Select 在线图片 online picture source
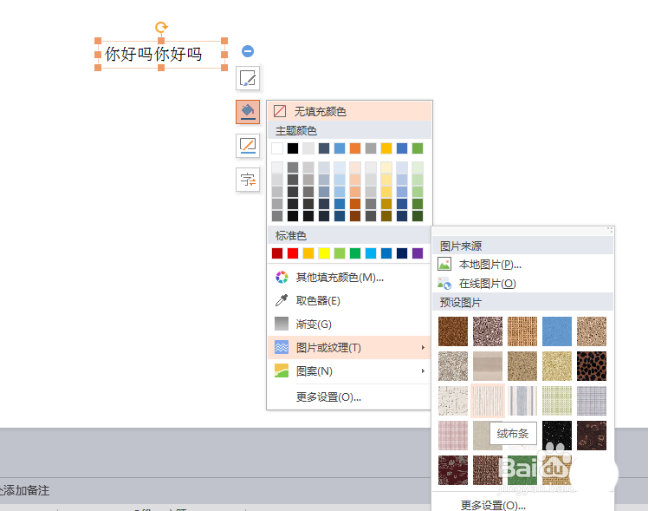The width and height of the screenshot is (649, 511). [x=487, y=283]
